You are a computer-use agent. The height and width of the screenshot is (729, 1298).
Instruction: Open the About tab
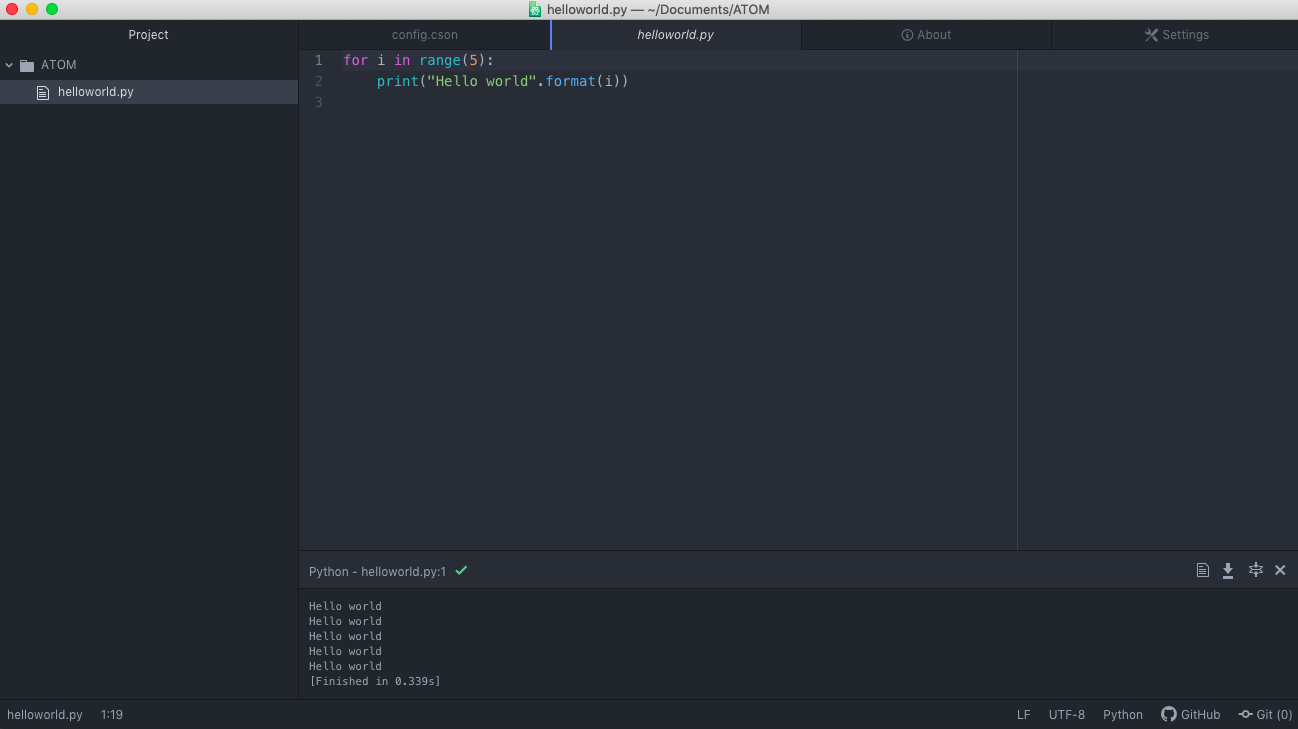point(926,35)
